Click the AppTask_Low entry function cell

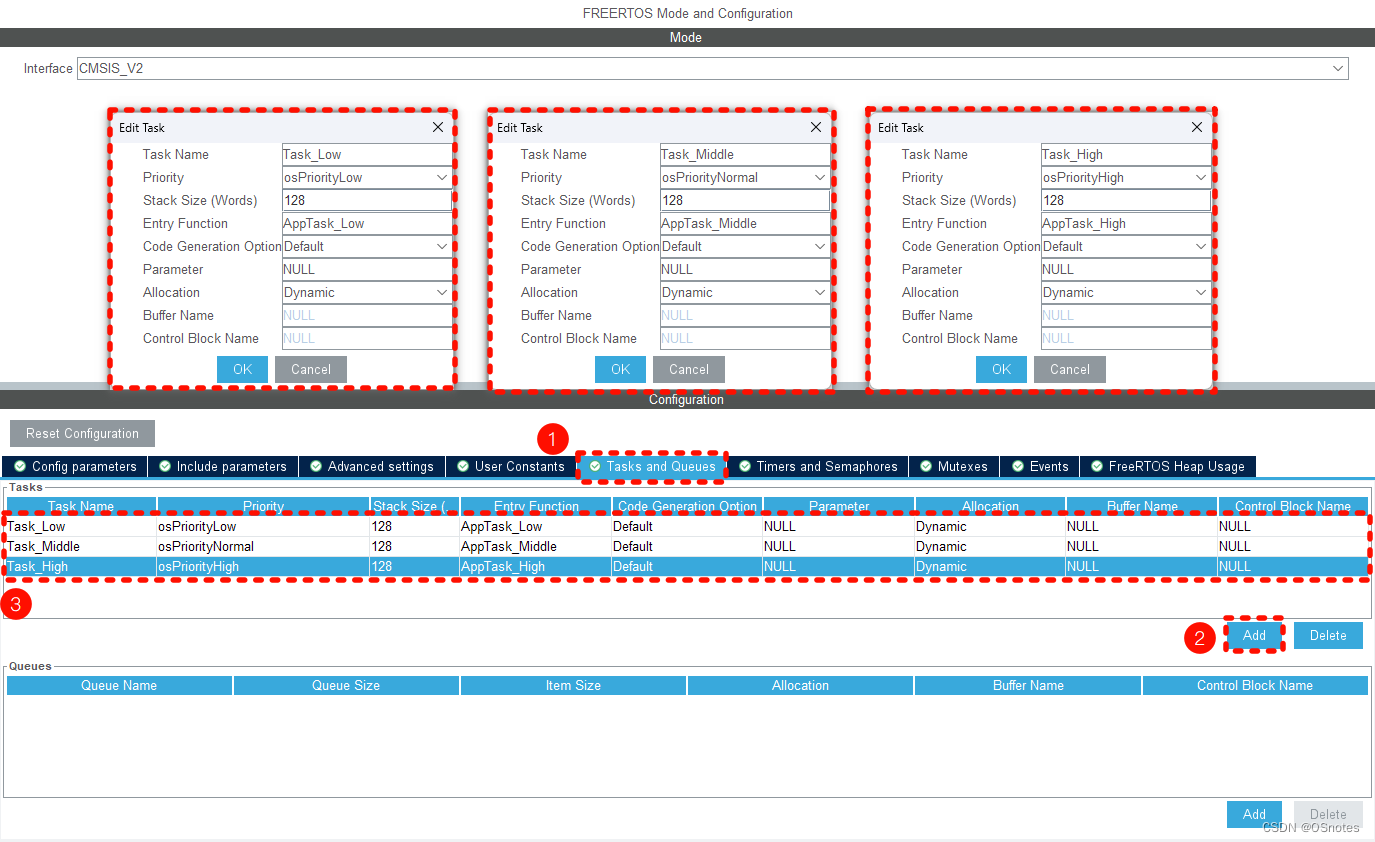(535, 526)
